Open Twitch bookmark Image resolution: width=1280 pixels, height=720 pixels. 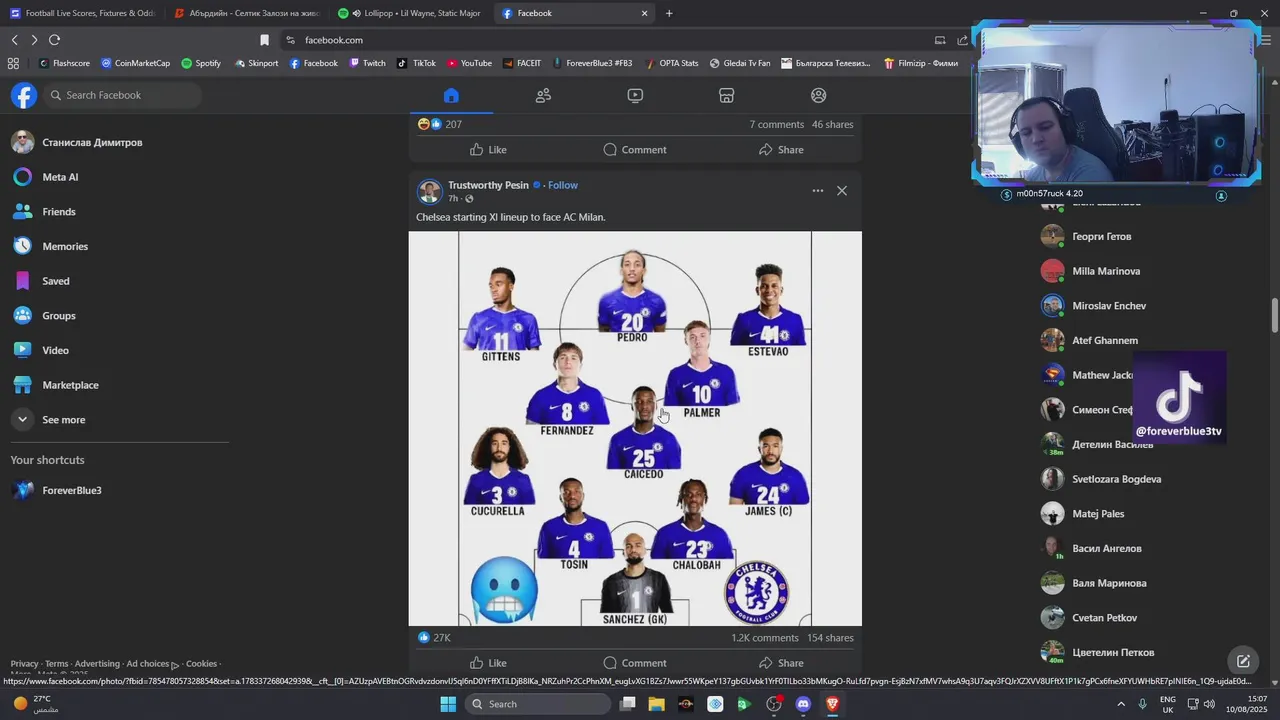[x=367, y=63]
